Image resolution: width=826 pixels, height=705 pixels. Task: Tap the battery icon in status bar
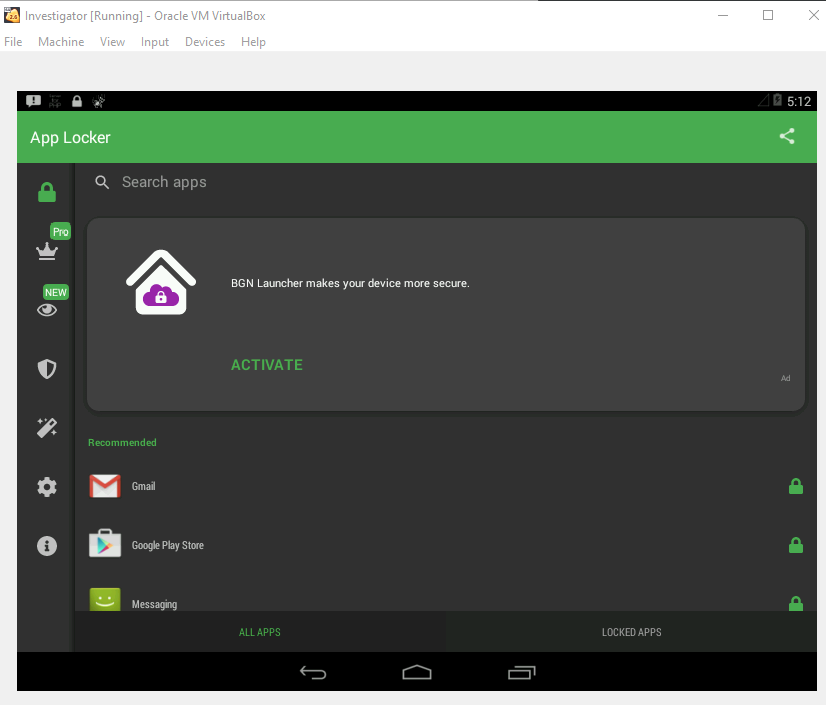[778, 100]
